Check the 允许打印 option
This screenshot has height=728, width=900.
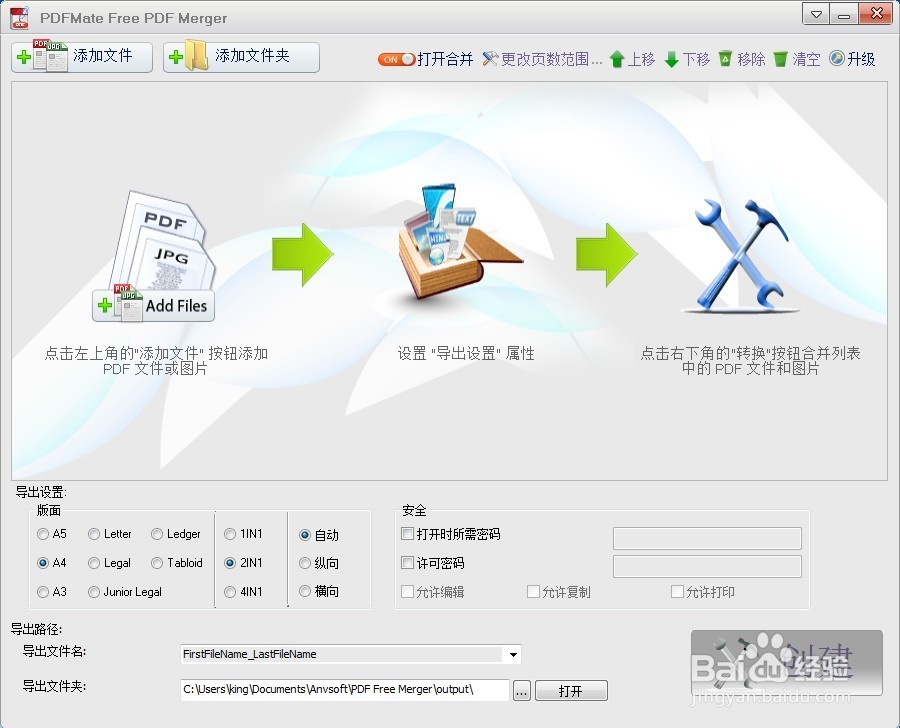677,591
